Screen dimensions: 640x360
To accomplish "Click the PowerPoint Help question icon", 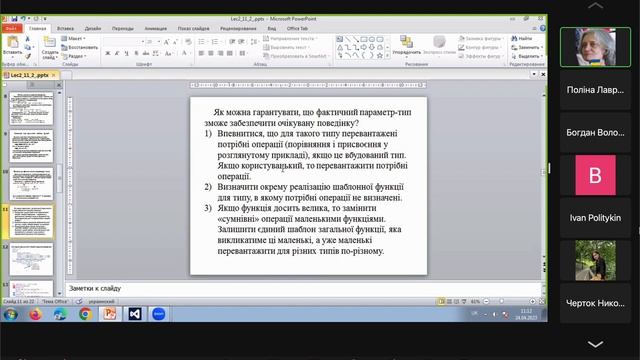I will point(542,28).
